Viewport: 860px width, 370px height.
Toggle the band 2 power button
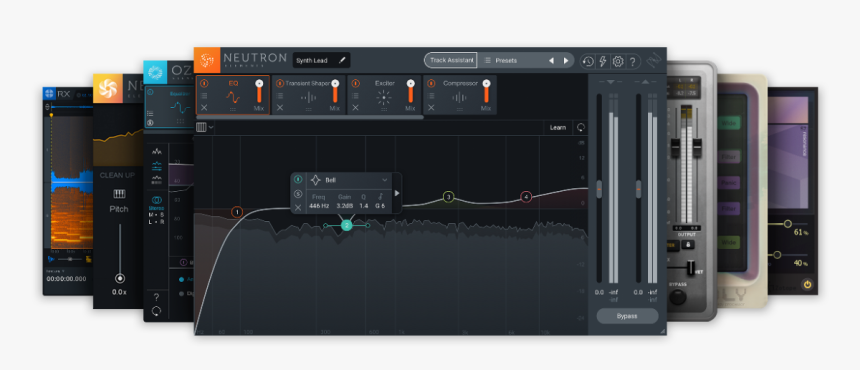pyautogui.click(x=298, y=179)
